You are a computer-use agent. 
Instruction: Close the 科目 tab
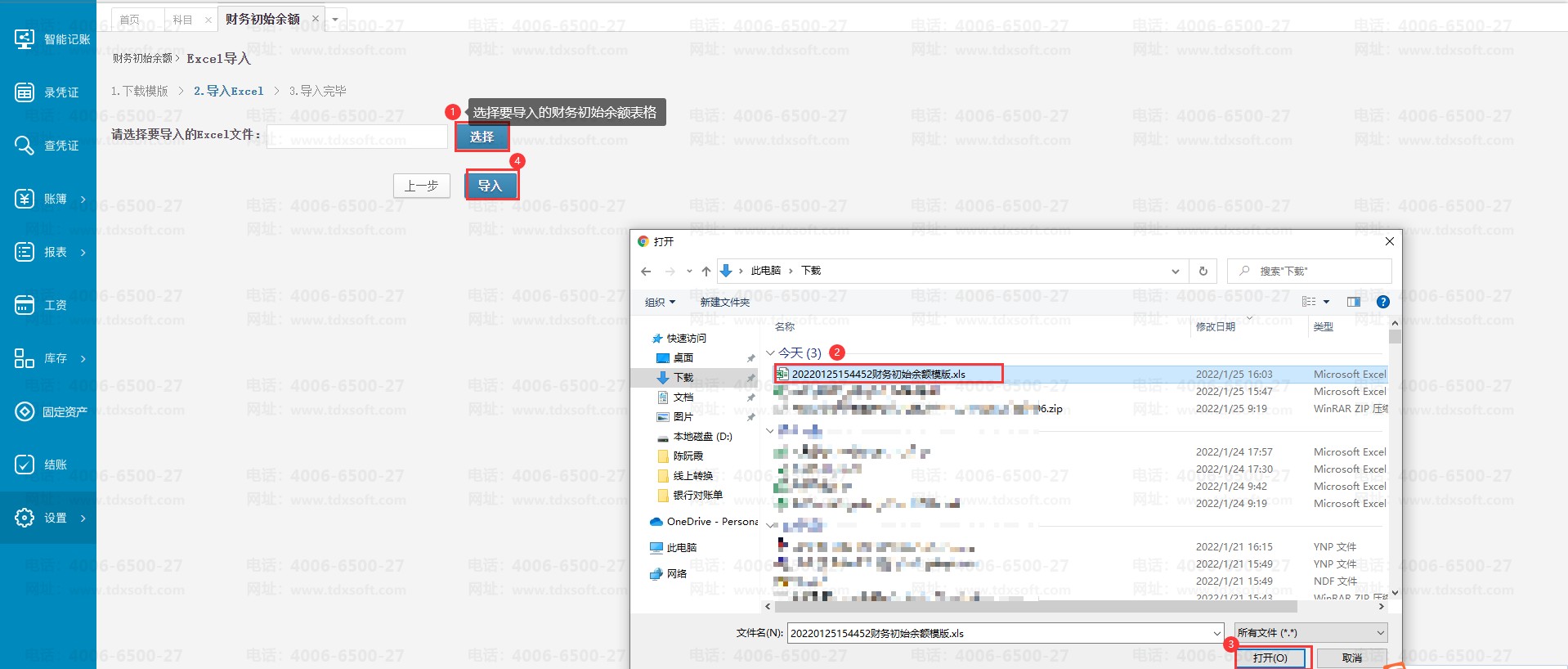(208, 20)
